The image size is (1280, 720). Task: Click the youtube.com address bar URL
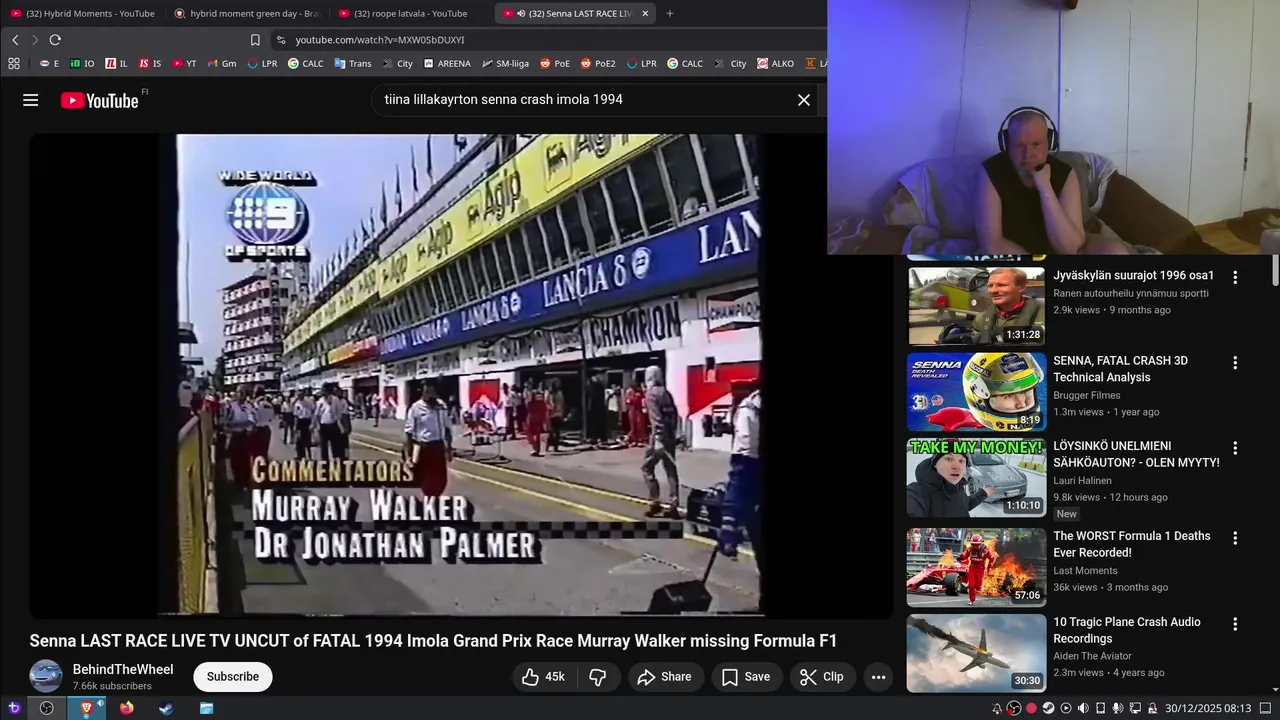click(x=380, y=40)
